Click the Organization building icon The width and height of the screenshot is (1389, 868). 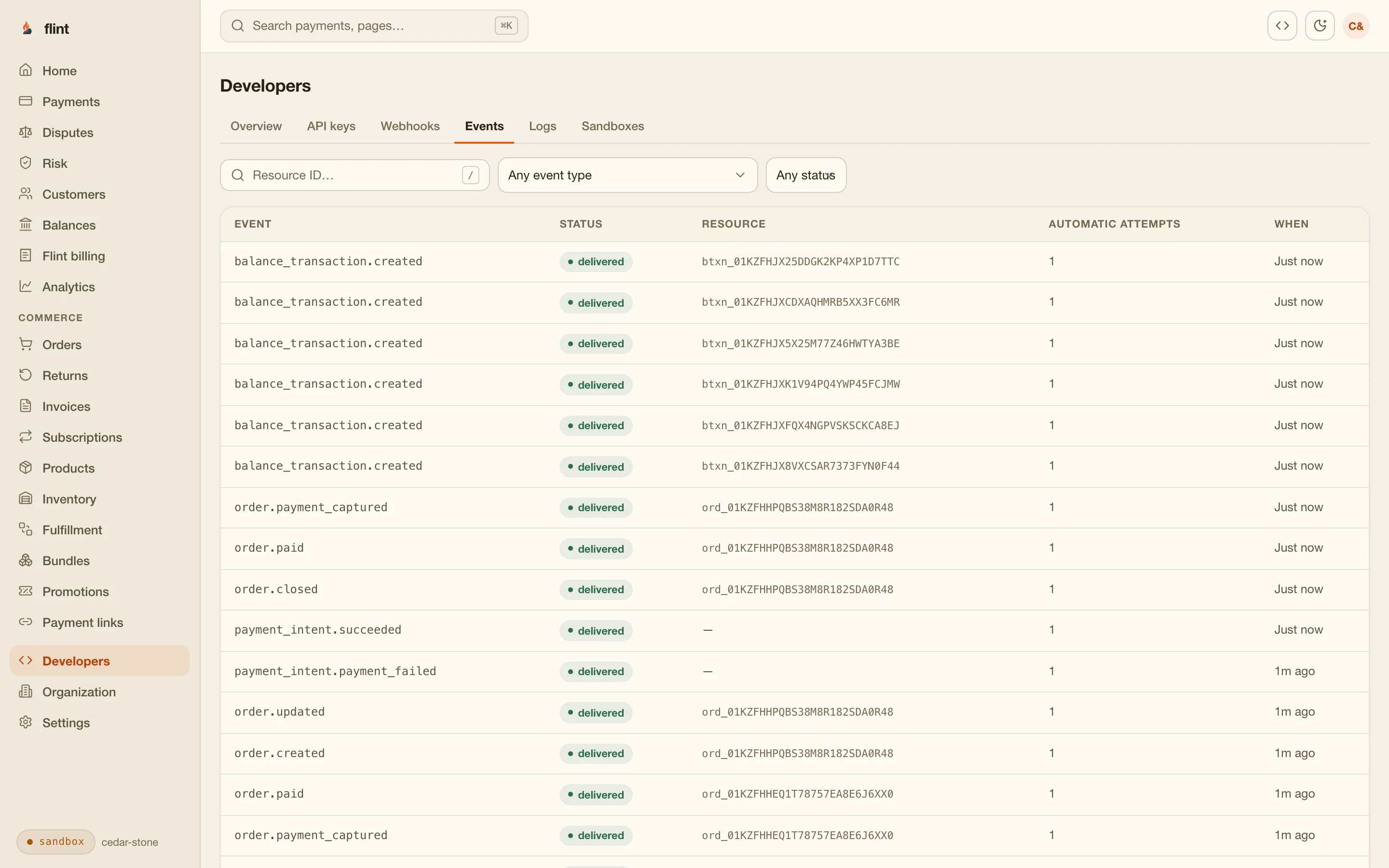click(25, 692)
